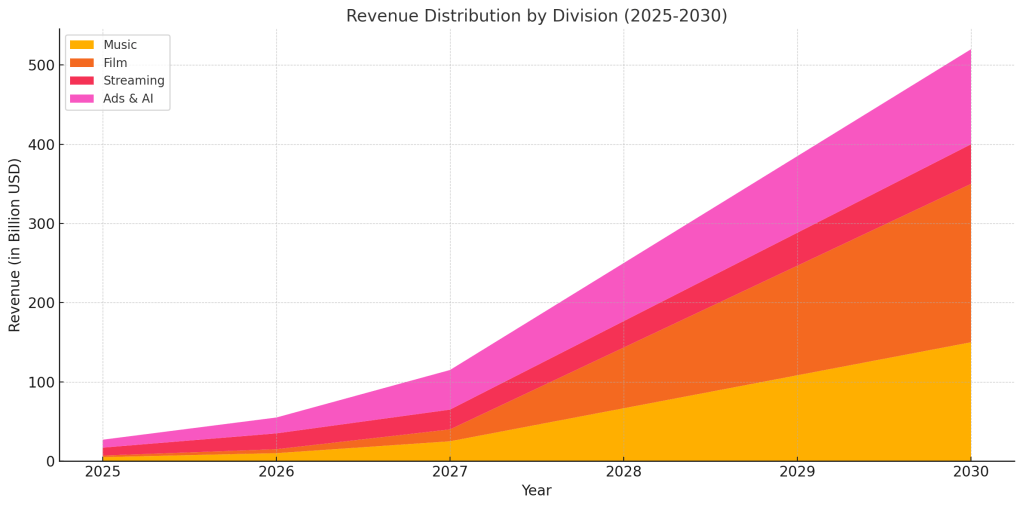Image resolution: width=1023 pixels, height=507 pixels.
Task: Select the Music label in the legend
Action: click(x=120, y=45)
